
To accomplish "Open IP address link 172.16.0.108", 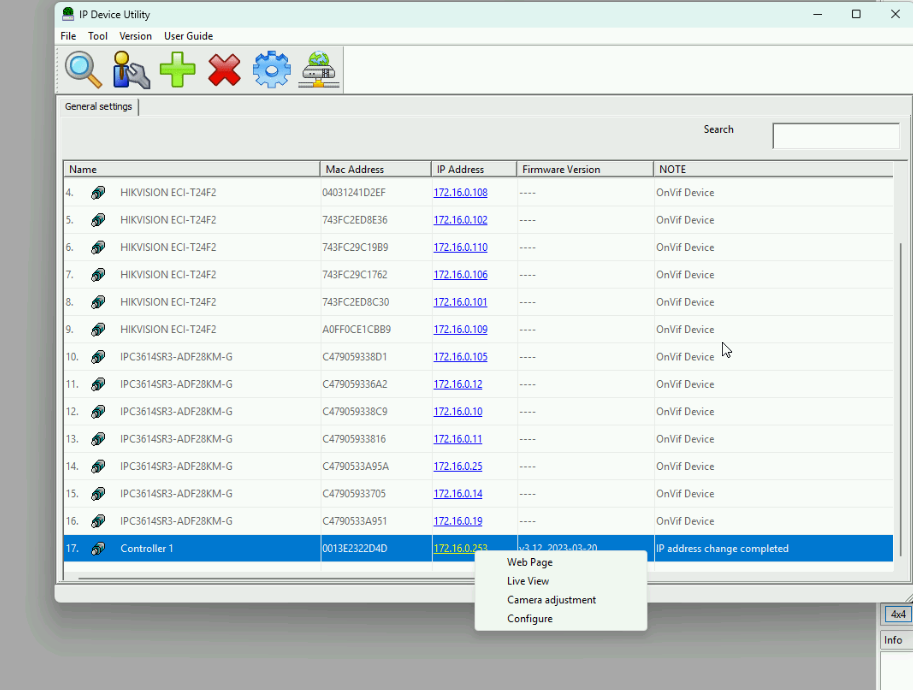I will [460, 193].
